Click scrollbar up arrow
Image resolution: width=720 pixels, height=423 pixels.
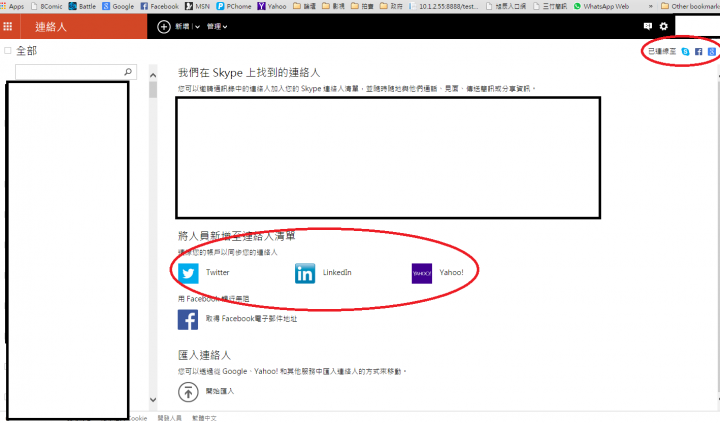tap(153, 75)
